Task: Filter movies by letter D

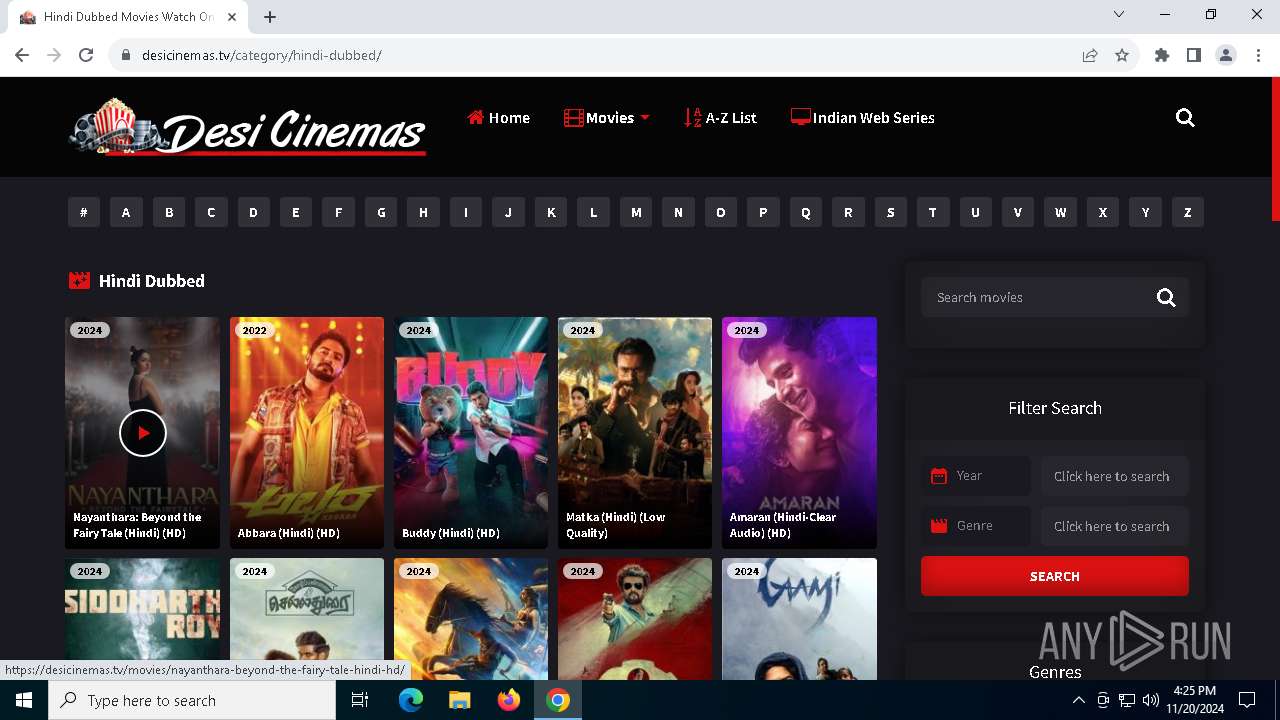Action: tap(253, 212)
